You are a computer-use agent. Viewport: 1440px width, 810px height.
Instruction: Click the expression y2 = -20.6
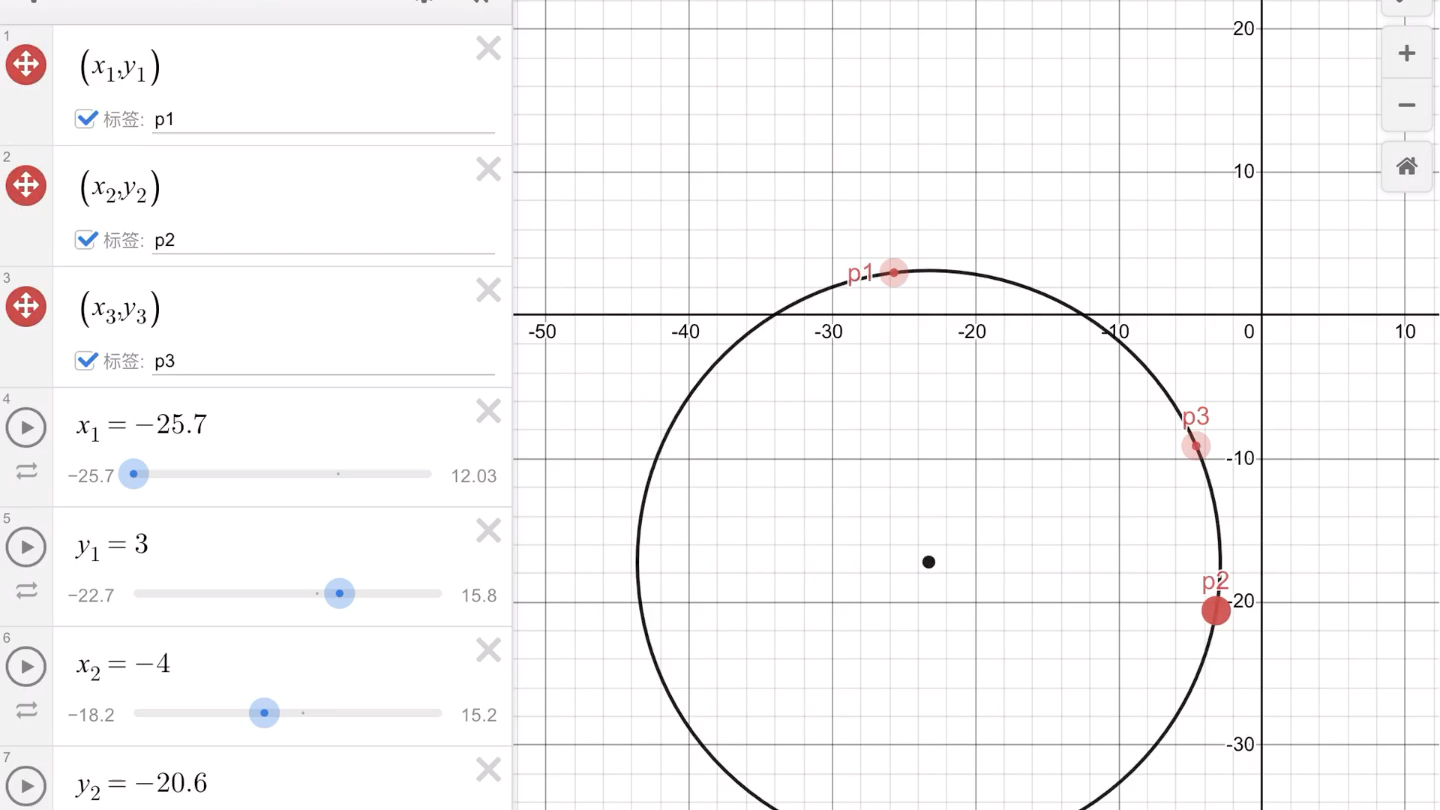[x=142, y=783]
